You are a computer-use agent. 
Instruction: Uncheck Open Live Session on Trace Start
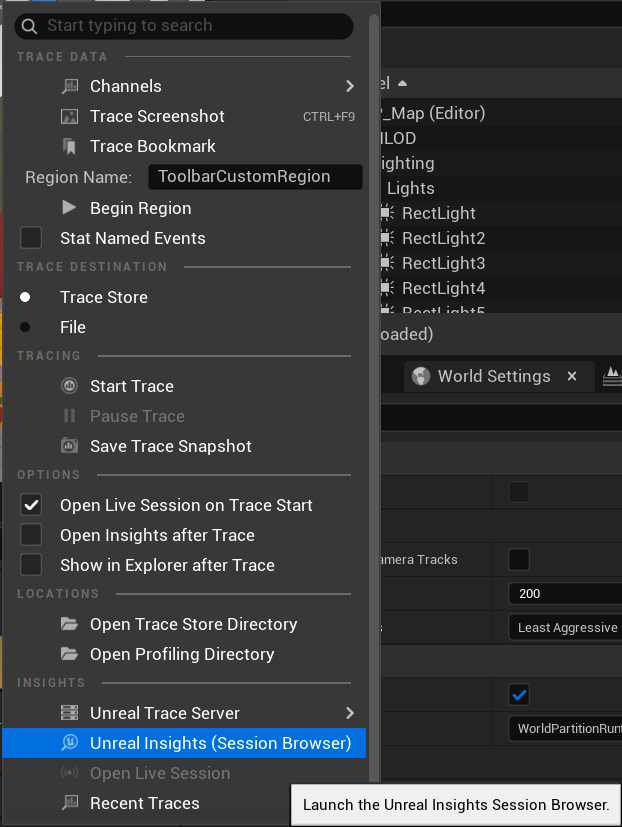click(x=31, y=505)
